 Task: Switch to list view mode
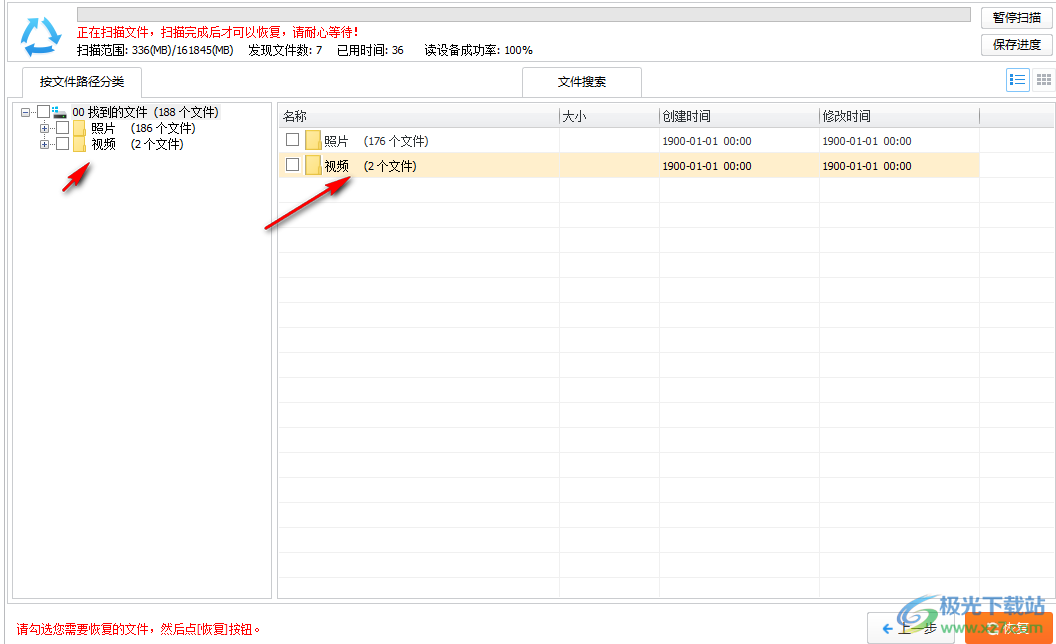(1016, 79)
